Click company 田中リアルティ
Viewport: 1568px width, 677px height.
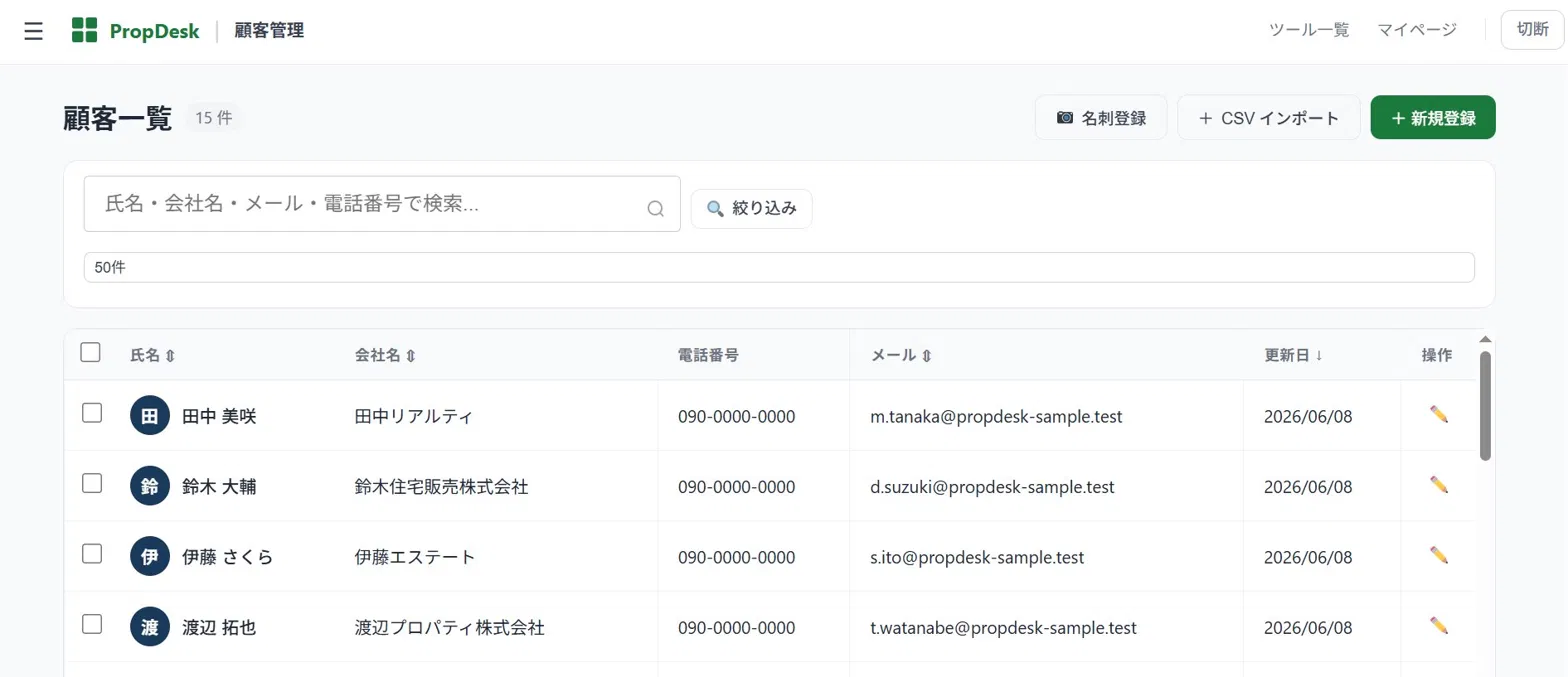(414, 416)
